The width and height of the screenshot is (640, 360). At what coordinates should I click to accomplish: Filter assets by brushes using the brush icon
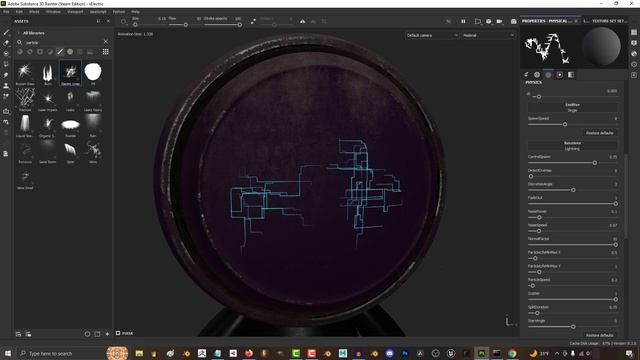[60, 52]
